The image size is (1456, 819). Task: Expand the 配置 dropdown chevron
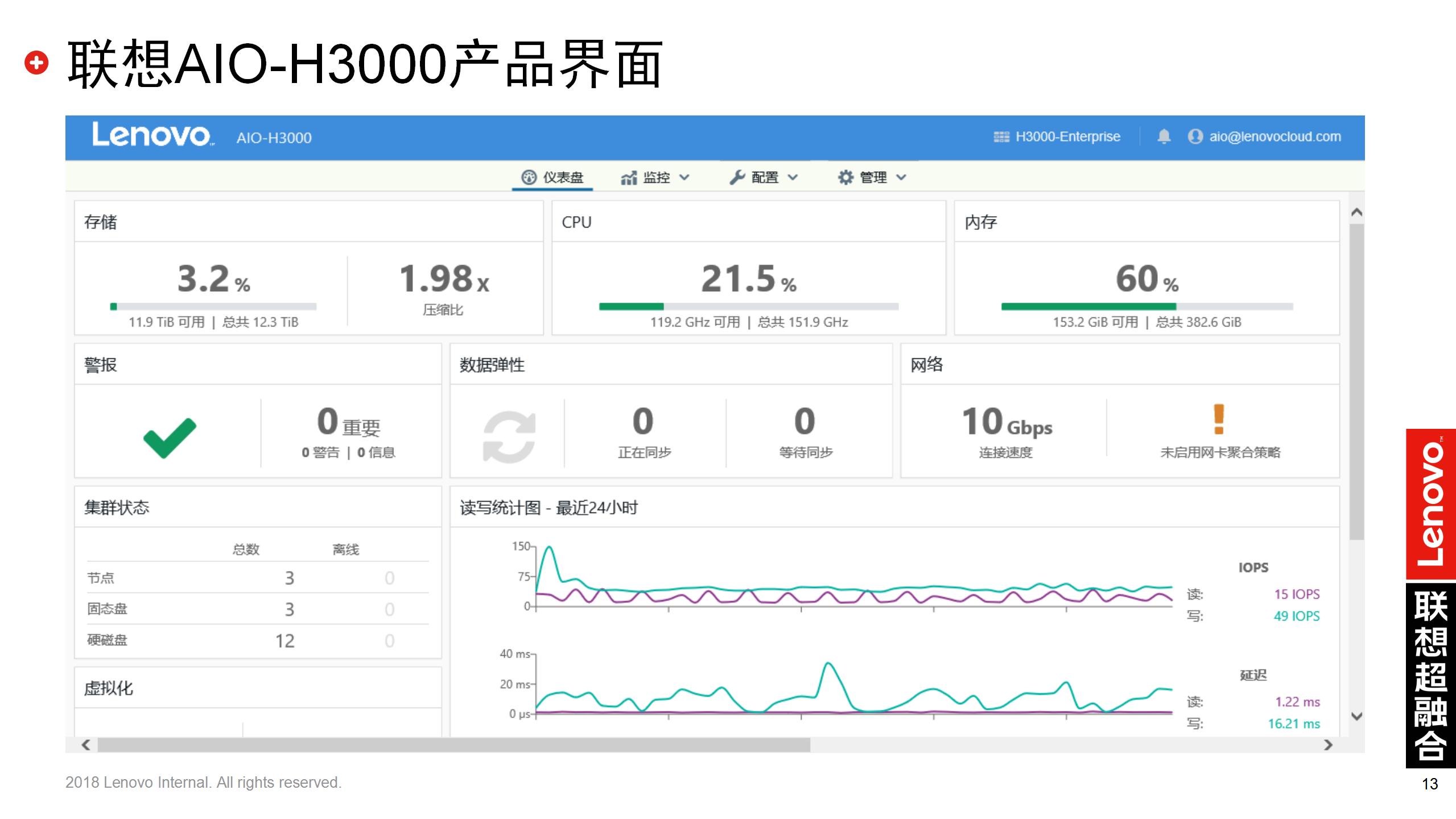(793, 177)
